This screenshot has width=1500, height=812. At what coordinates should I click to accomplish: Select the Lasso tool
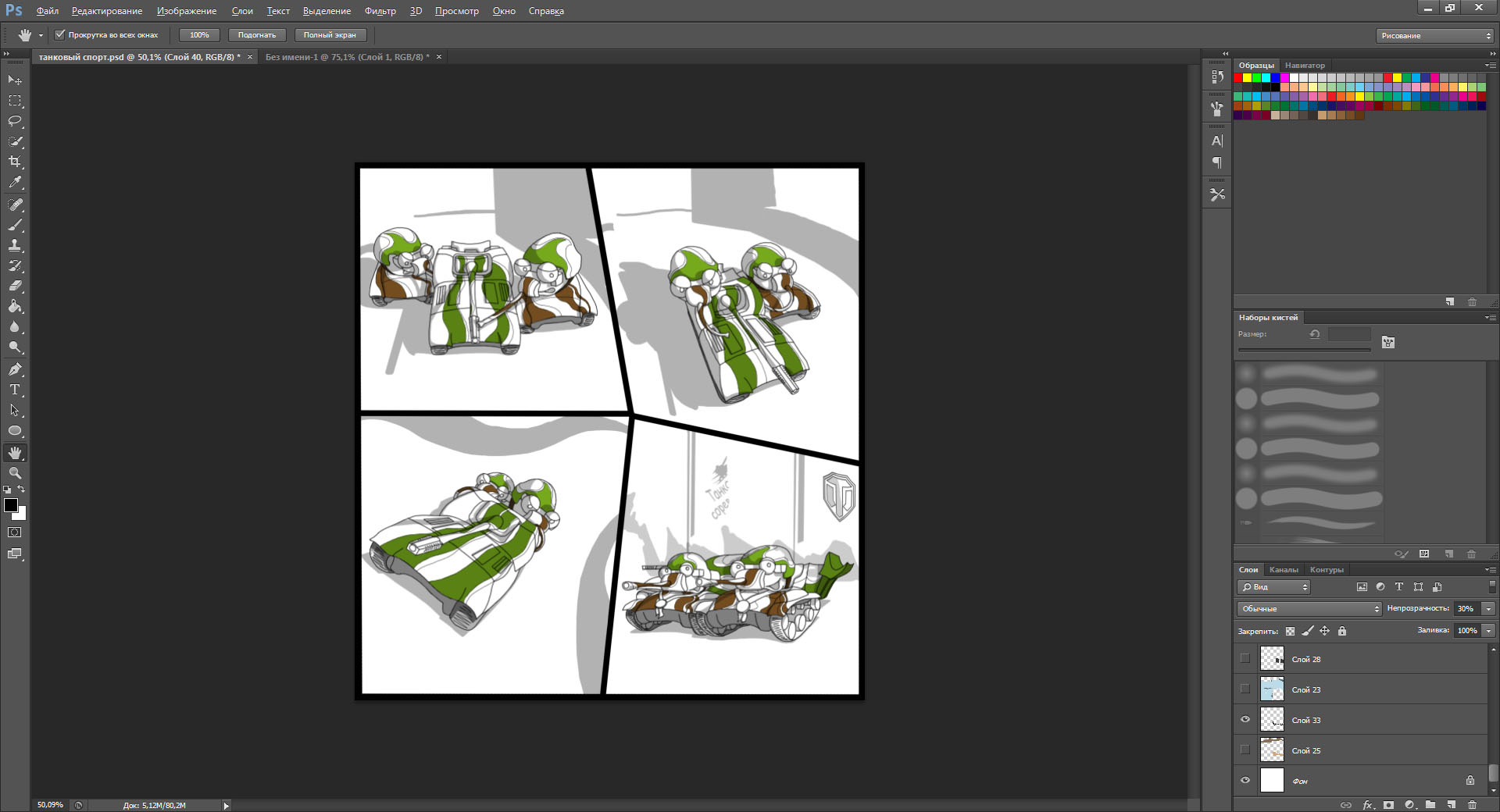pyautogui.click(x=15, y=121)
